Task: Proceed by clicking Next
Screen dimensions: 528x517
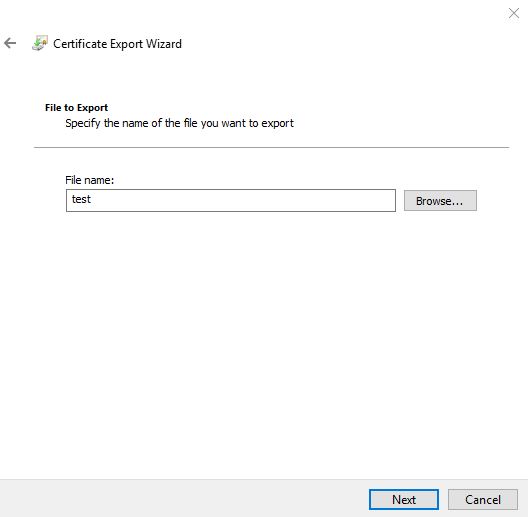Action: pos(404,499)
